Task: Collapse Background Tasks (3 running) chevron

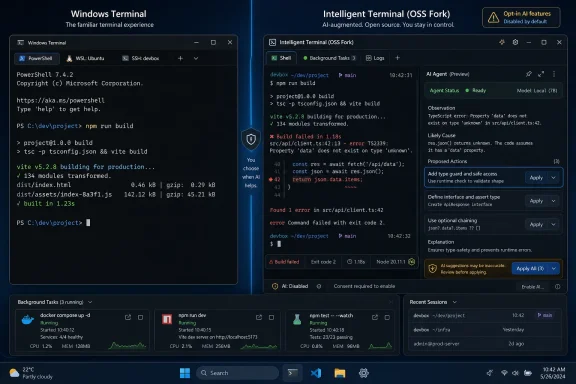Action: point(90,302)
